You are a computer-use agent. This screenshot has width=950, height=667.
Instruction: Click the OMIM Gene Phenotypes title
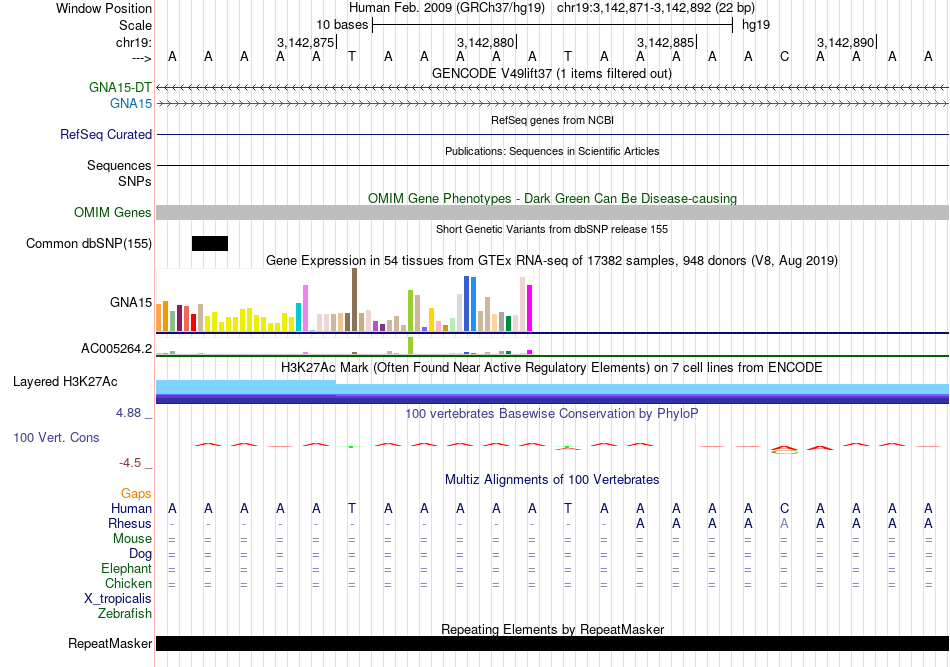point(553,199)
